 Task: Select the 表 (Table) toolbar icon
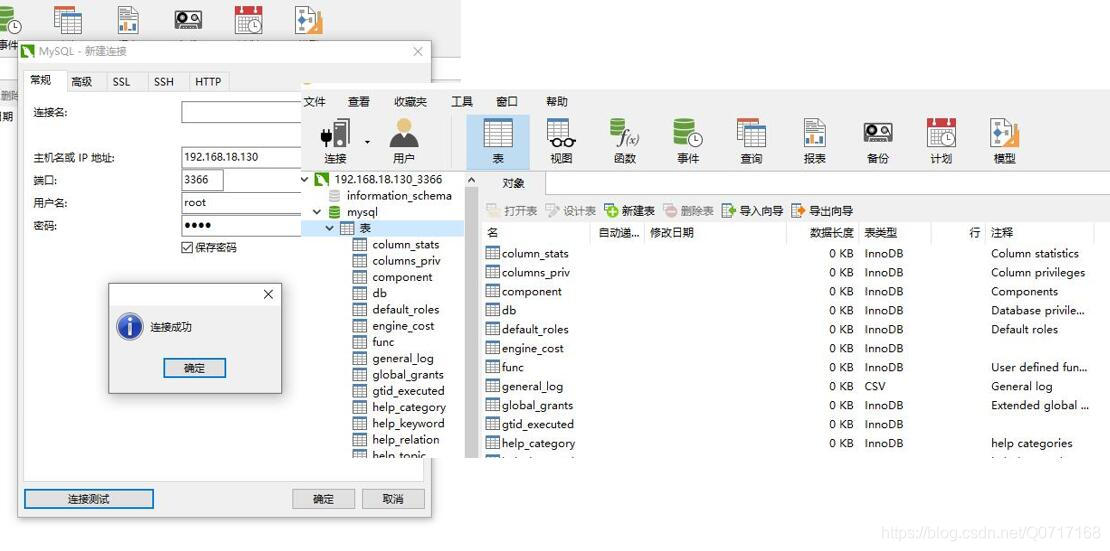(x=498, y=142)
